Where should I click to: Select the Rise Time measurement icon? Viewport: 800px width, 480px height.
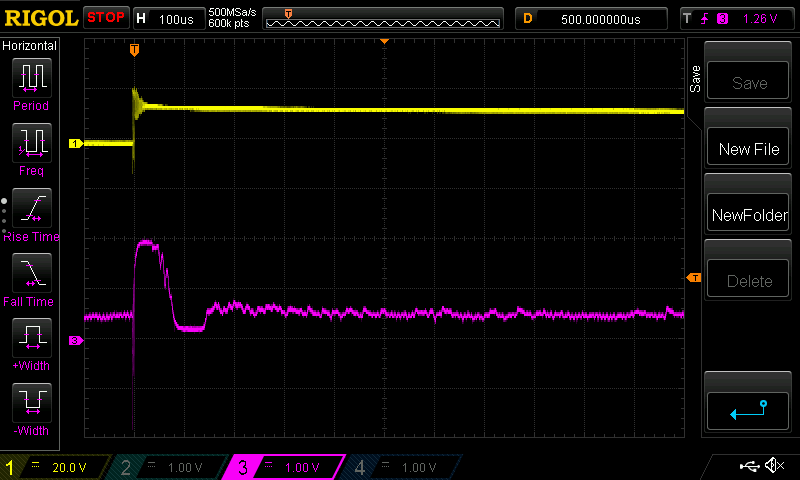coord(32,208)
